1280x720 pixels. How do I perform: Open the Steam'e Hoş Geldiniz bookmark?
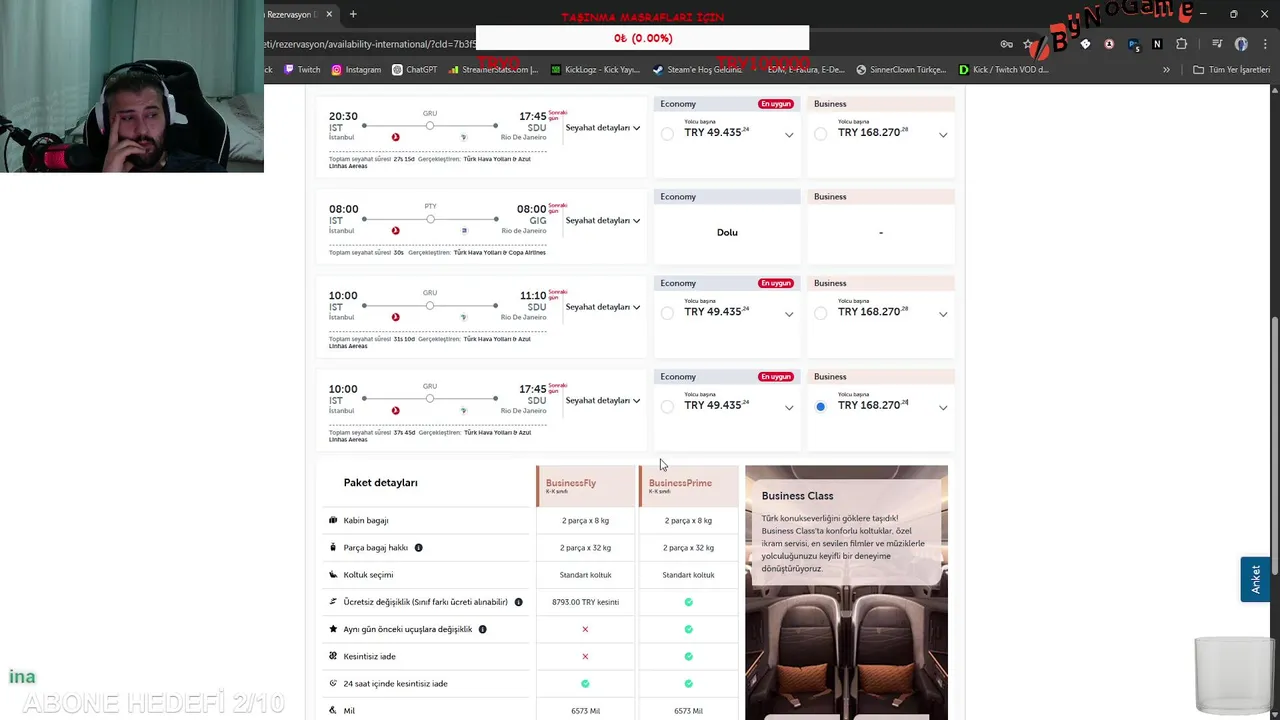pos(697,70)
